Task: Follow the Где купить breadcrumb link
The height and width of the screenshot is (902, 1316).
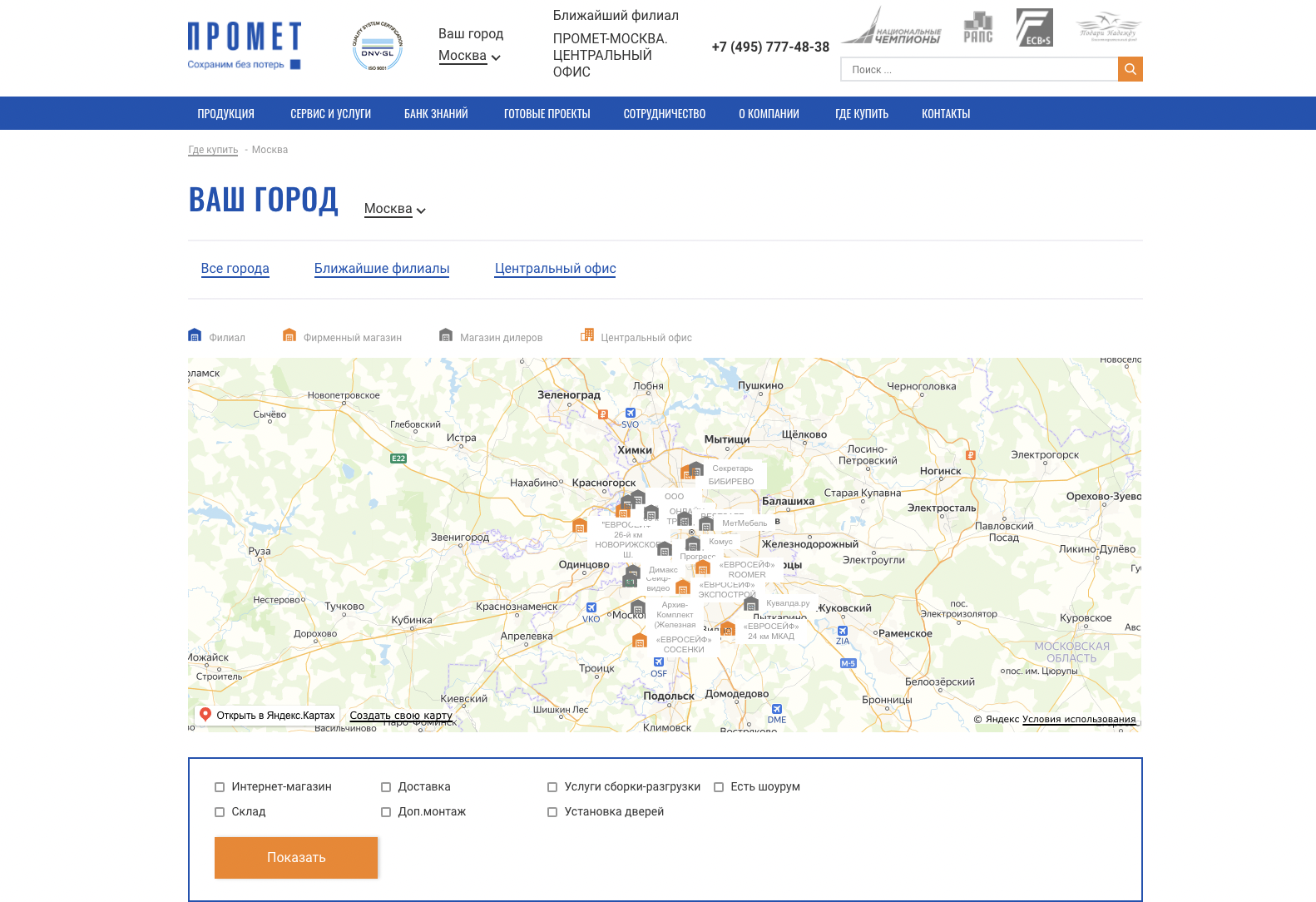Action: pyautogui.click(x=213, y=150)
